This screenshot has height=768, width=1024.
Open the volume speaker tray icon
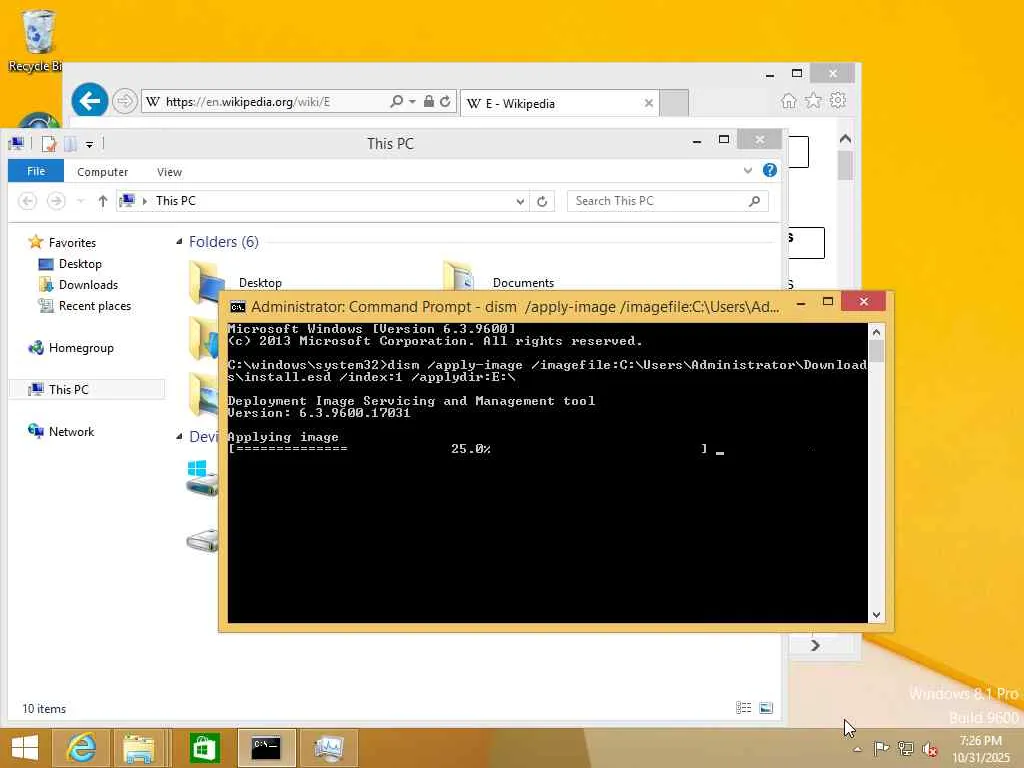pyautogui.click(x=930, y=749)
